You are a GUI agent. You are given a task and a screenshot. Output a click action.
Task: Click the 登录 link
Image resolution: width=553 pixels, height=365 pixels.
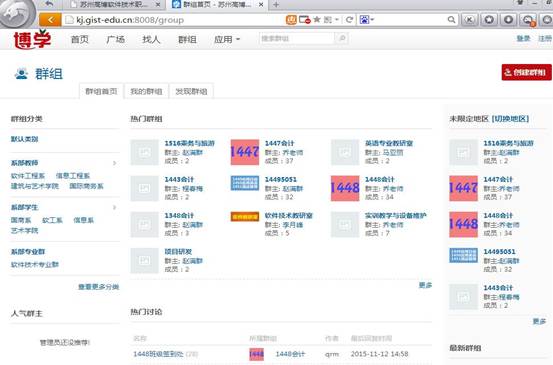(523, 38)
